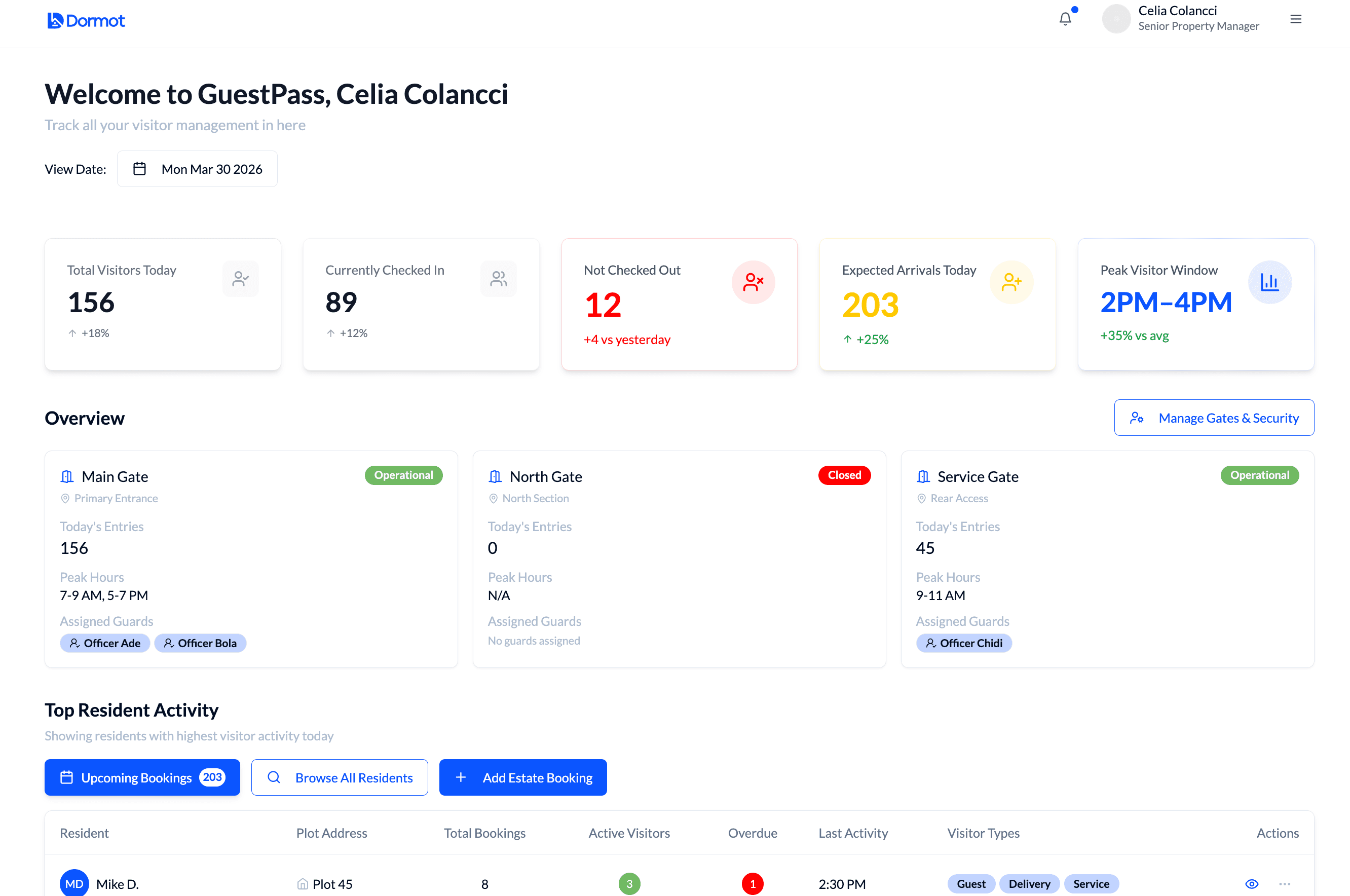Click the gate icon on the Main Gate card
Image resolution: width=1350 pixels, height=896 pixels.
click(x=66, y=476)
